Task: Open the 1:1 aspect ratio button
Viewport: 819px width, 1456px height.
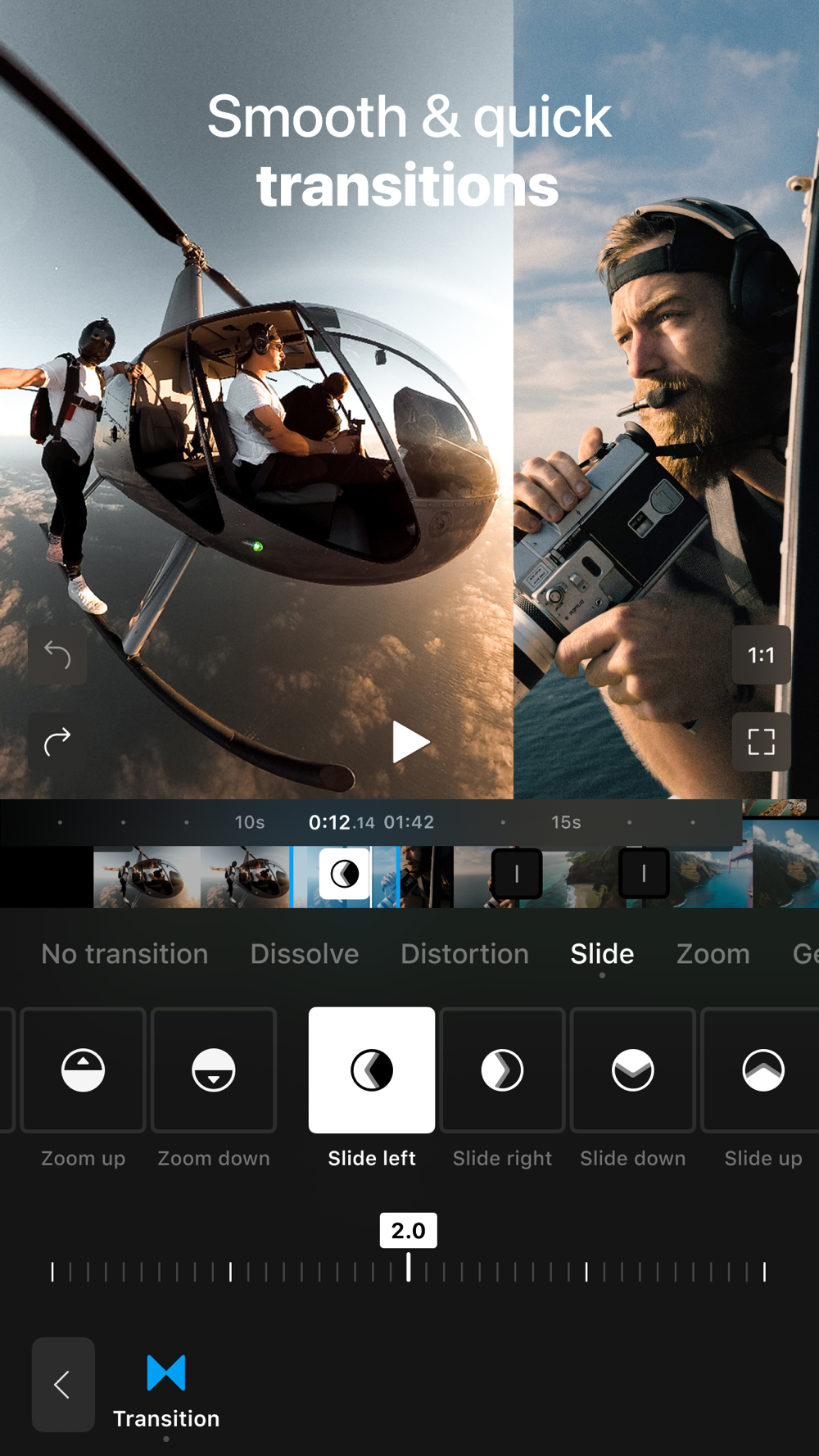Action: (x=761, y=655)
